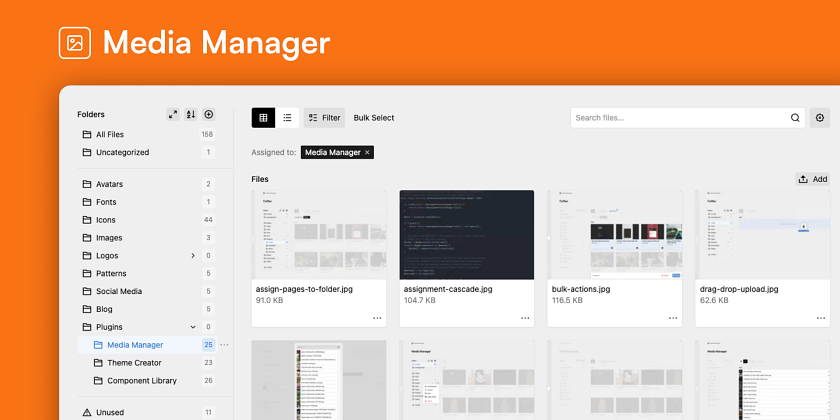Screen dimensions: 840x420
Task: Open options menu for assign-pages-to-folder.jpg
Action: [377, 318]
